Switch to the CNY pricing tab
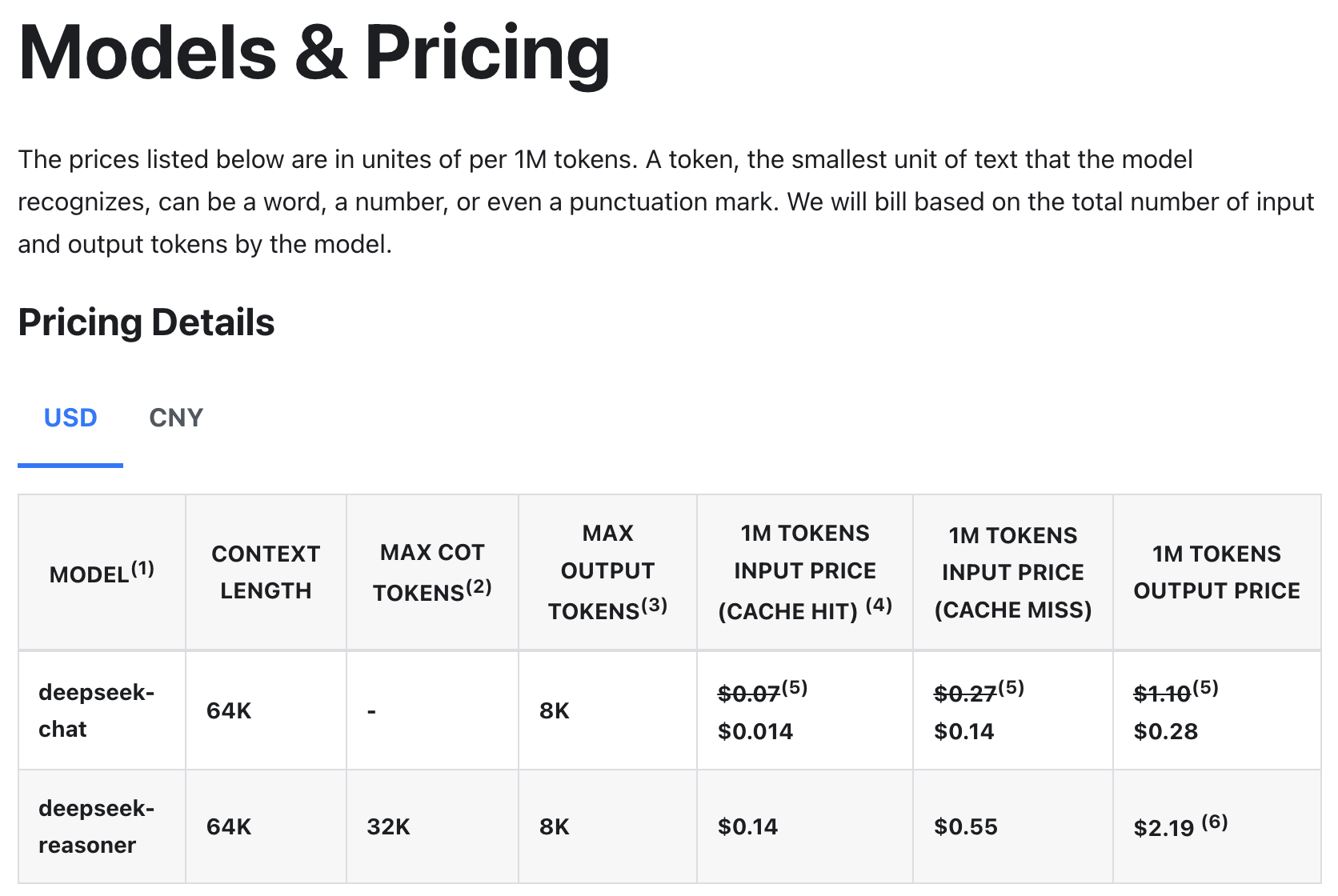The width and height of the screenshot is (1338, 896). pyautogui.click(x=176, y=418)
